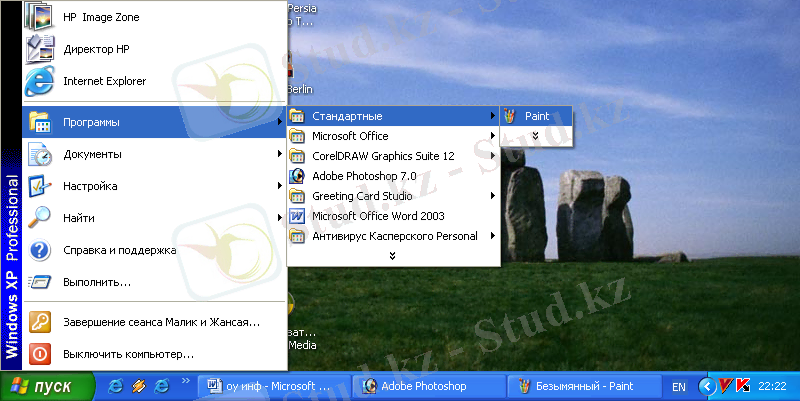
Task: Open Paint from the Стандартные submenu
Action: 536,116
